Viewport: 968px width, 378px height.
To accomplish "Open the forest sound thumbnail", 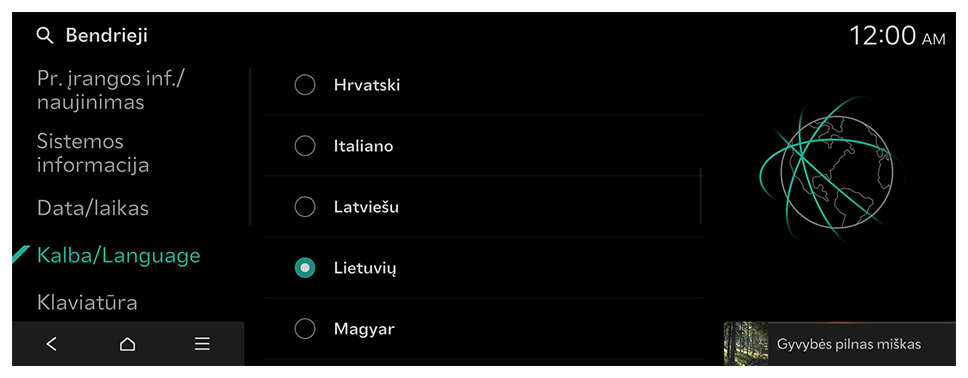I will [x=746, y=343].
